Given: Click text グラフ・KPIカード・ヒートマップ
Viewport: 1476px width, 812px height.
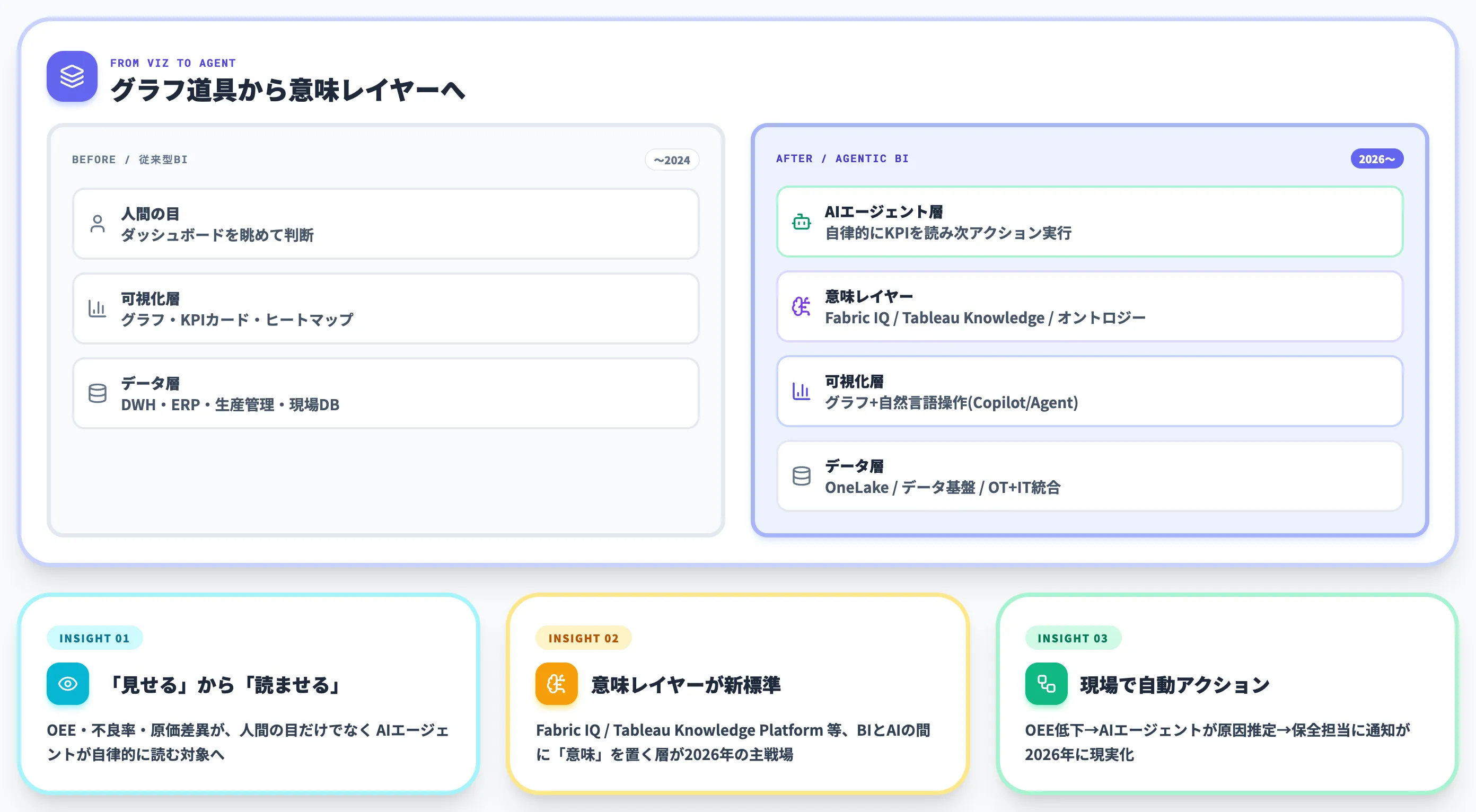Looking at the screenshot, I should click(237, 320).
